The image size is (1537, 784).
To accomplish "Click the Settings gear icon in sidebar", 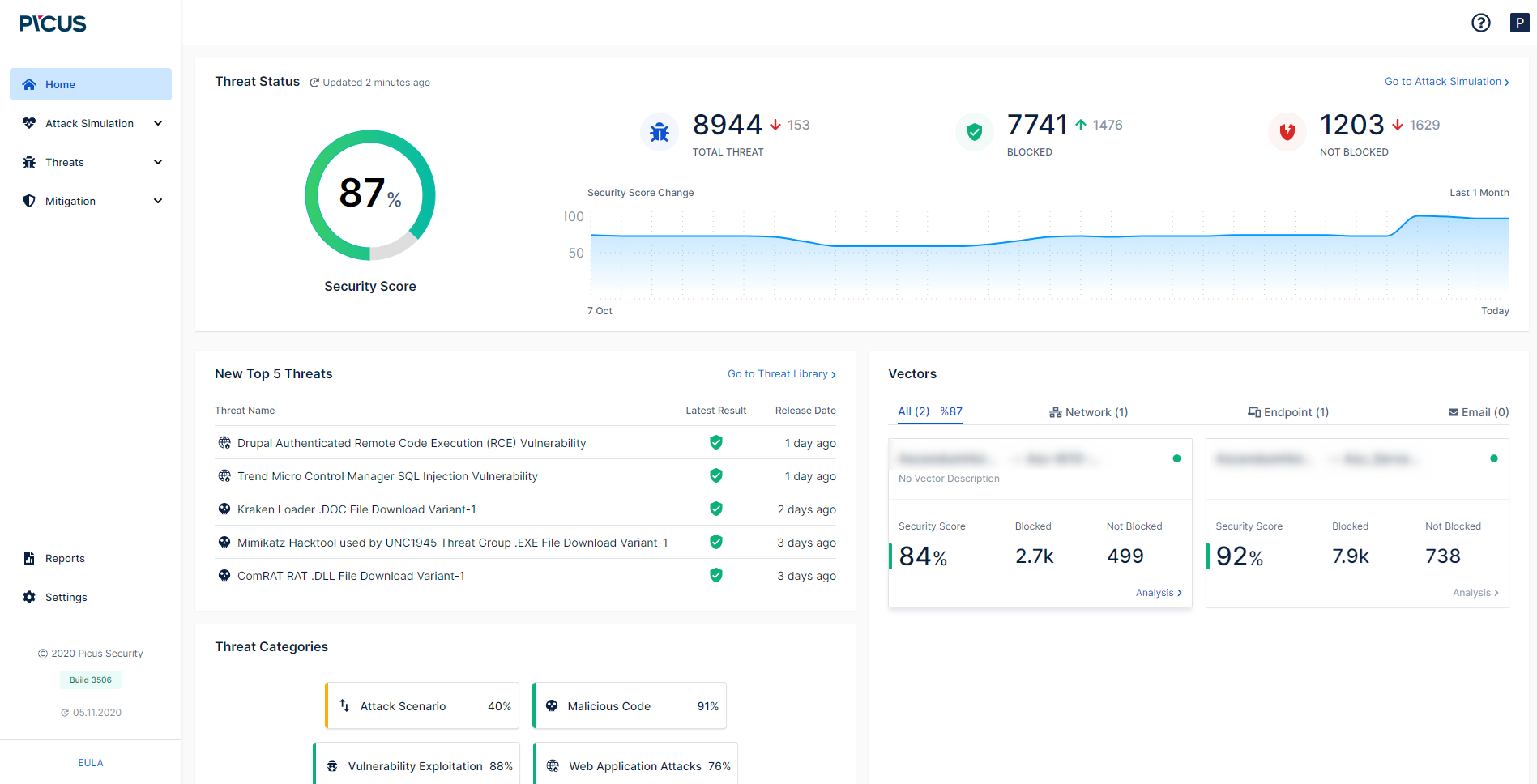I will 29,597.
